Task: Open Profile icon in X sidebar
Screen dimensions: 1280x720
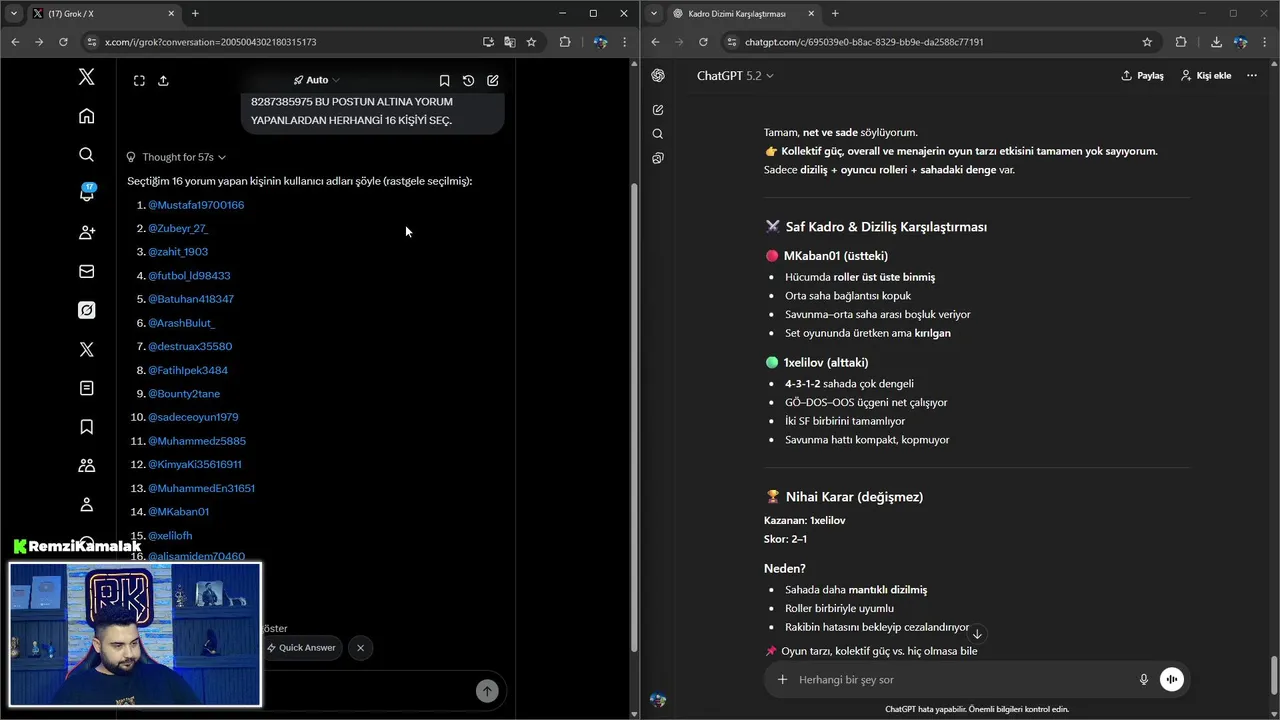Action: 87,505
